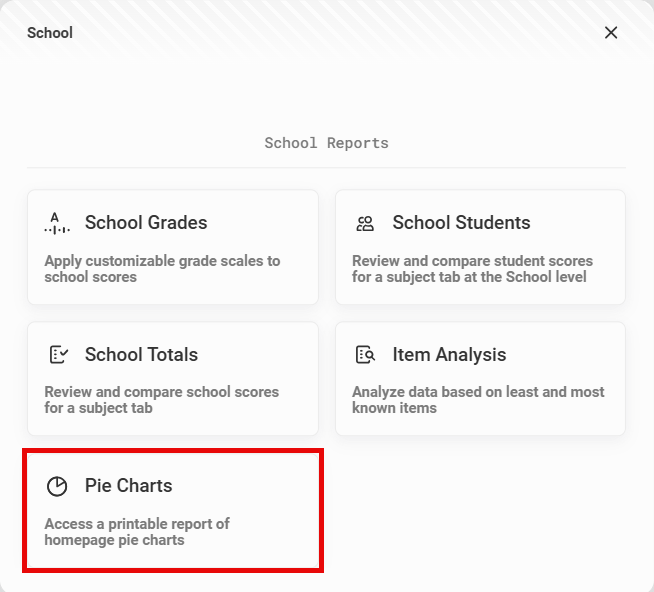Viewport: 654px width, 592px height.
Task: Close the School dialog with the X
Action: [x=611, y=33]
